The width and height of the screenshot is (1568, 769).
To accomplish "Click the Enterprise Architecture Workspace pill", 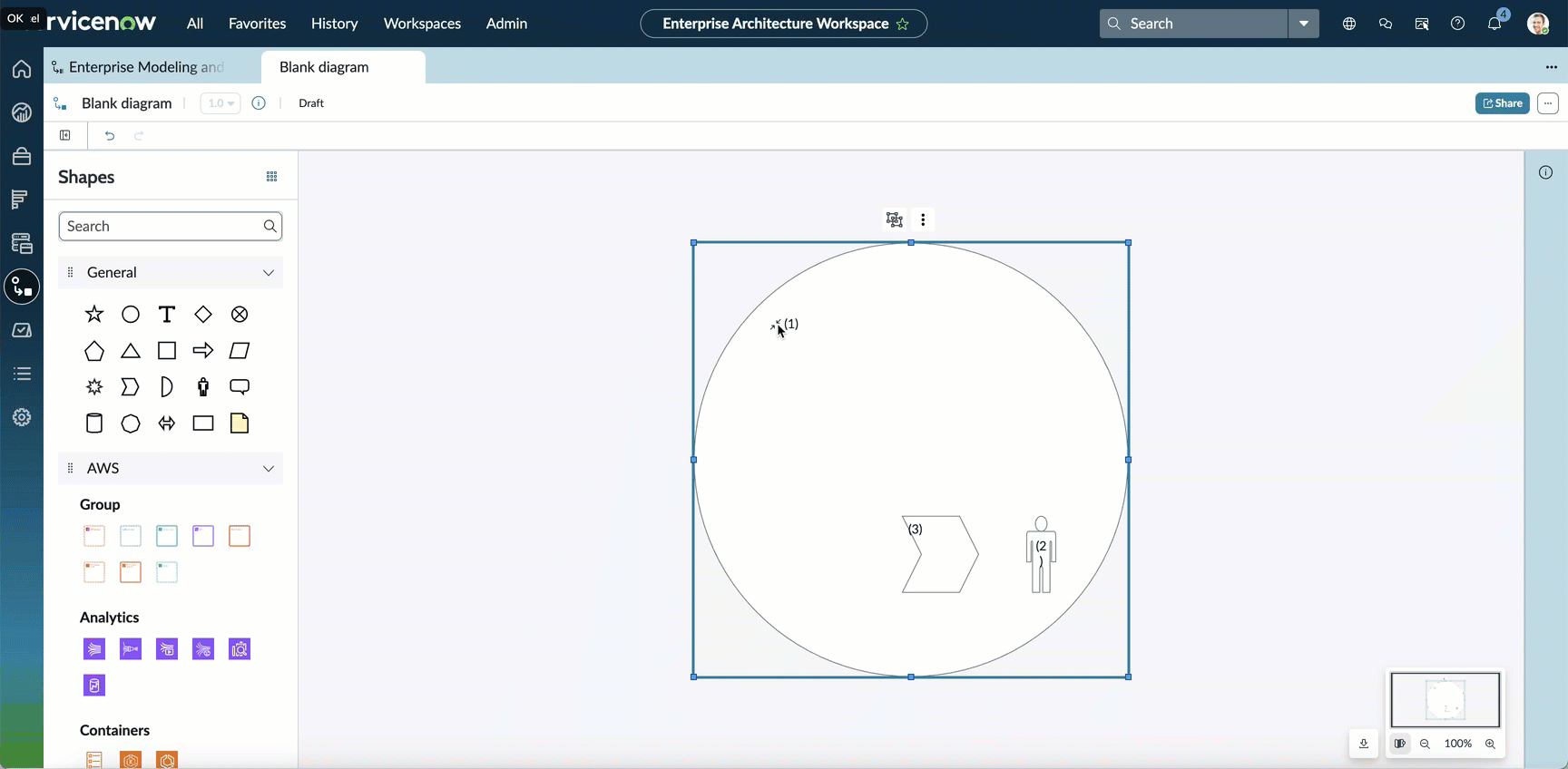I will (784, 24).
